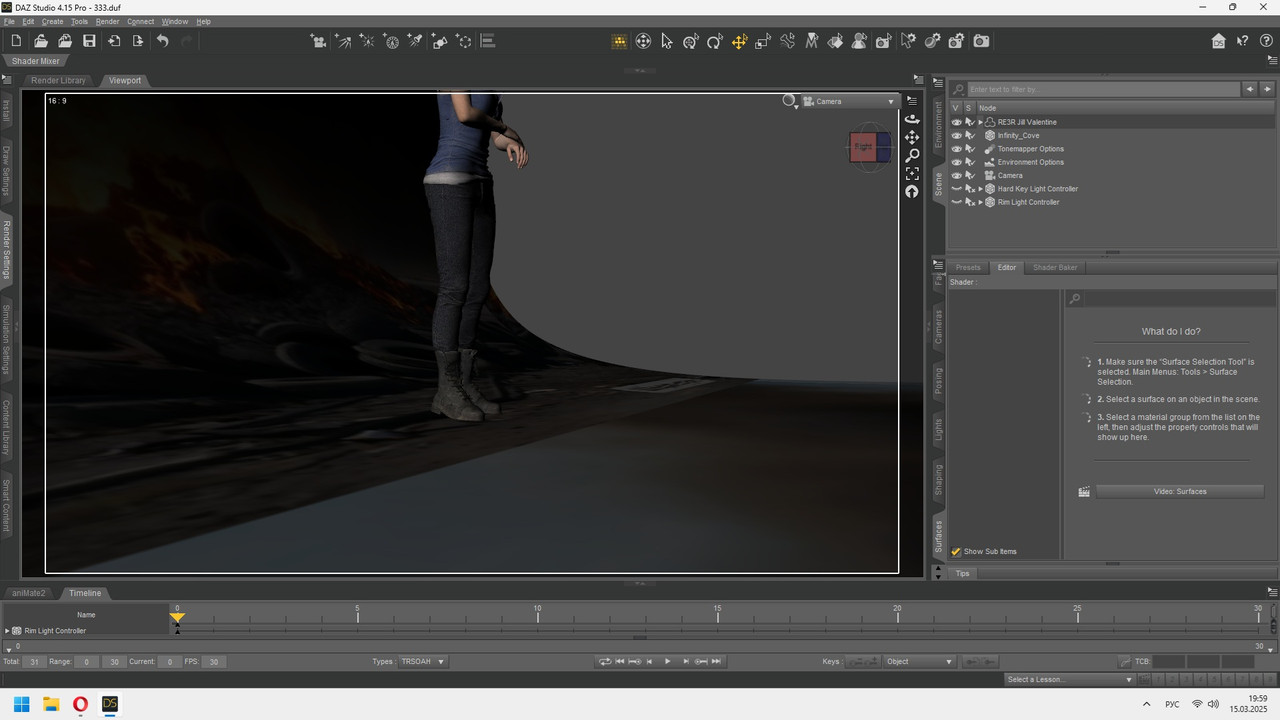Open the Render menu
This screenshot has width=1280, height=720.
tap(107, 21)
